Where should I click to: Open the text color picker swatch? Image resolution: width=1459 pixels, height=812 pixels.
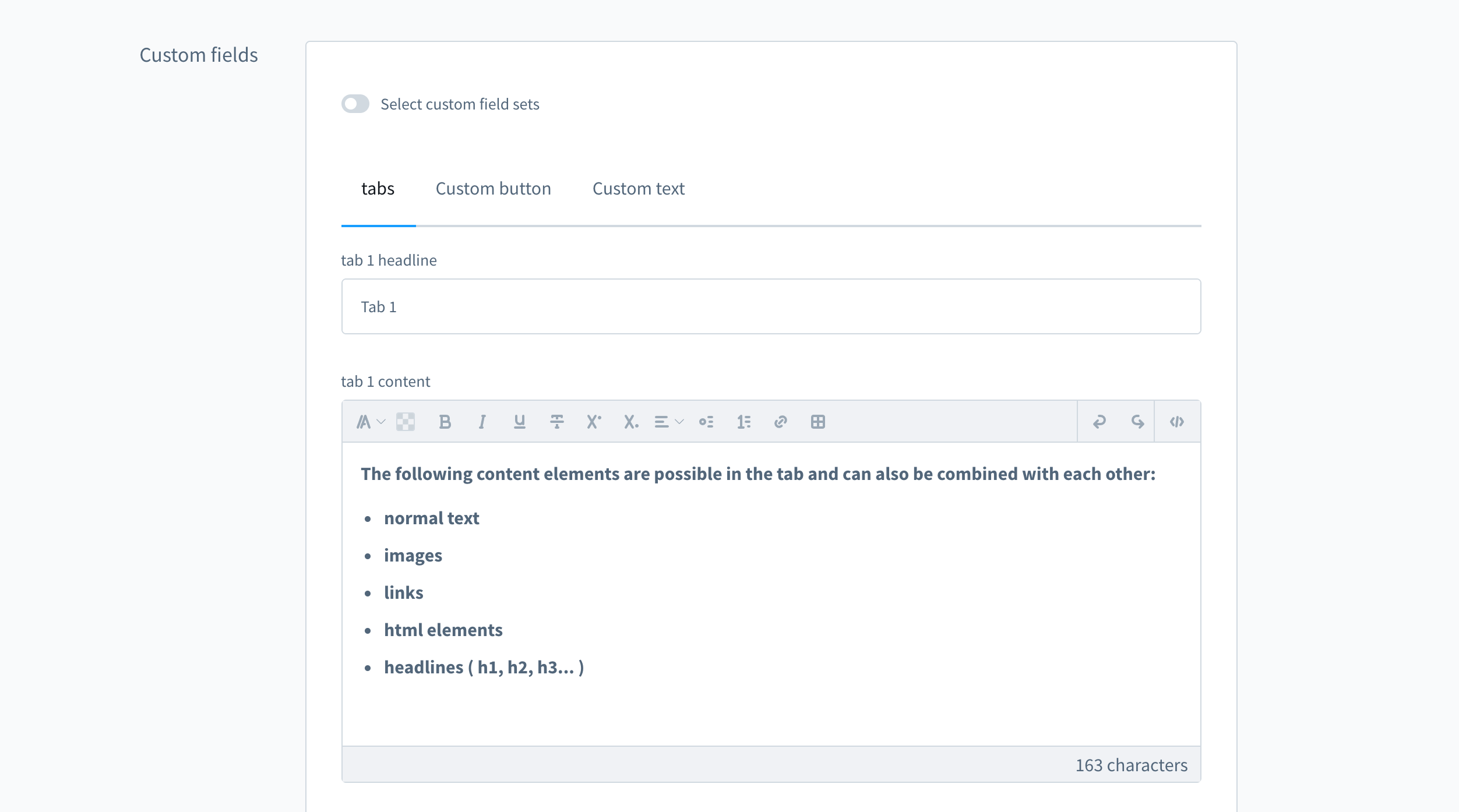406,422
